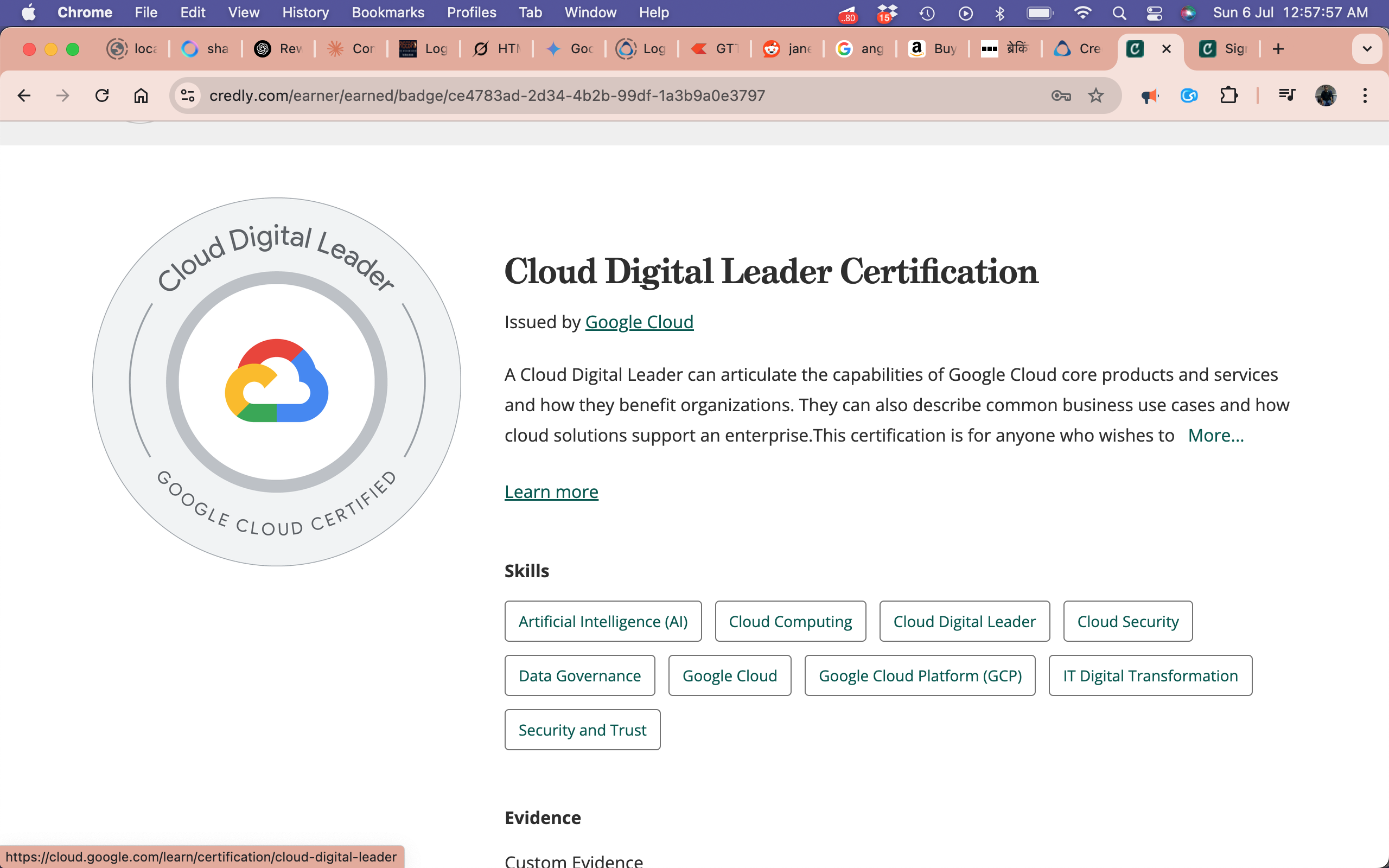Click the forward navigation arrow

coord(62,95)
